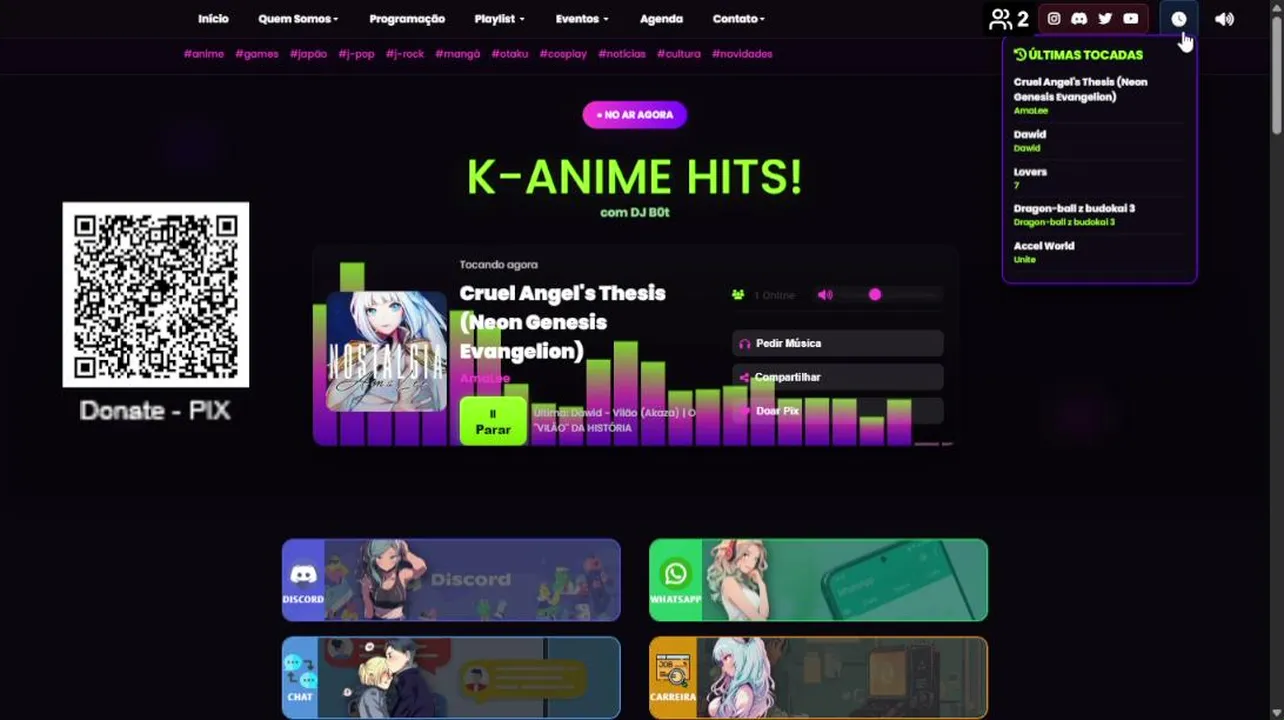
Task: Click the Doar Pix button
Action: [x=838, y=411]
